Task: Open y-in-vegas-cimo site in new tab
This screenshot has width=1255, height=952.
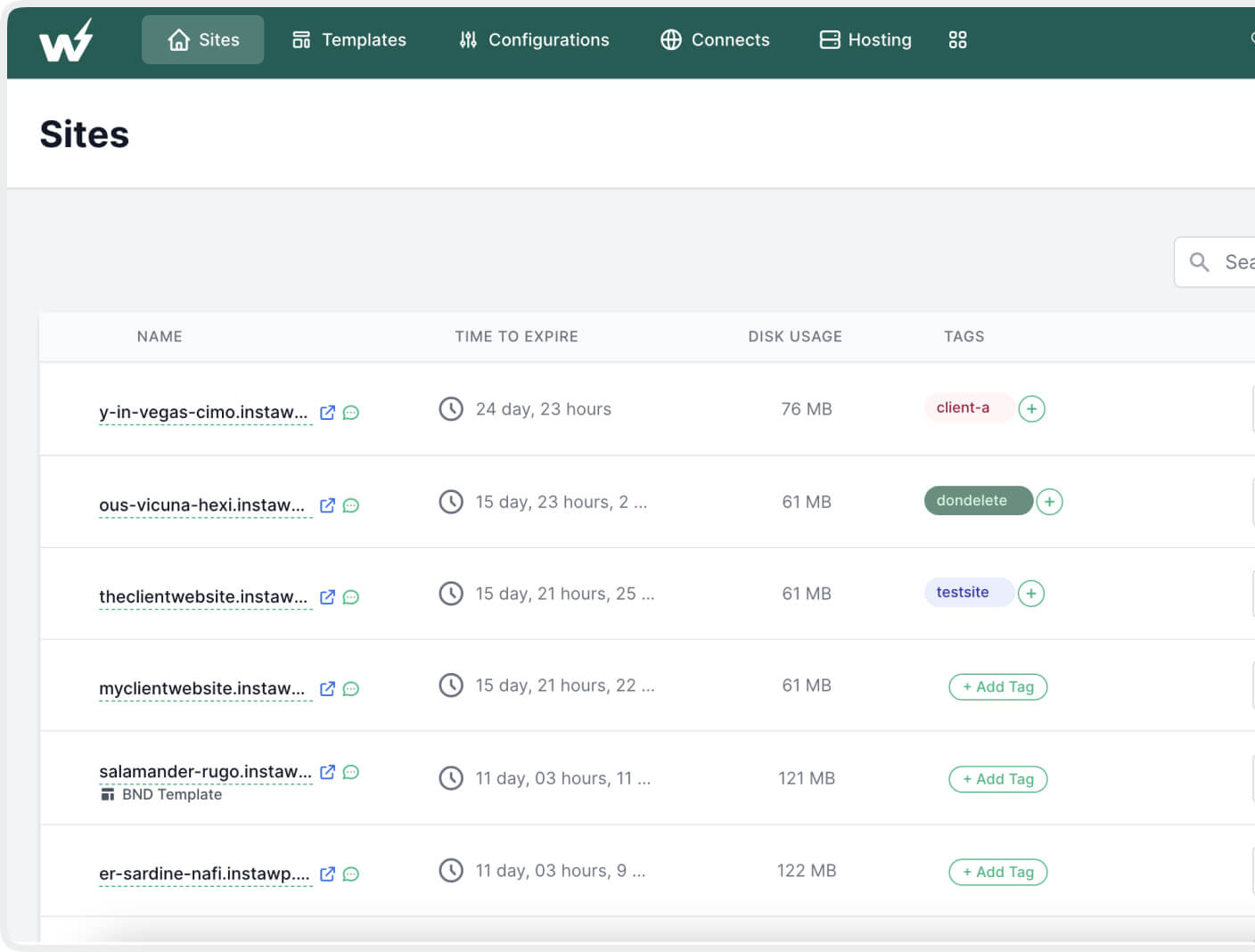Action: (327, 413)
